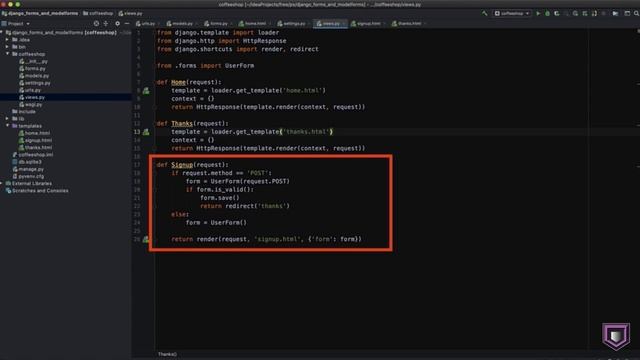The image size is (640, 360).
Task: Start debugging with the green bug icon
Action: pyautogui.click(x=547, y=13)
